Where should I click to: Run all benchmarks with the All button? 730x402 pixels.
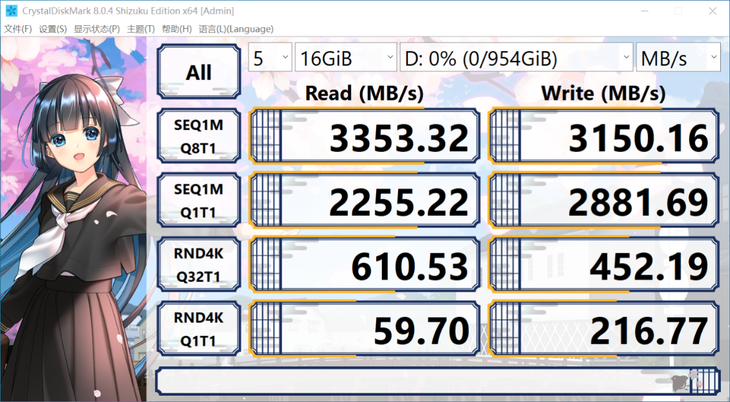199,72
